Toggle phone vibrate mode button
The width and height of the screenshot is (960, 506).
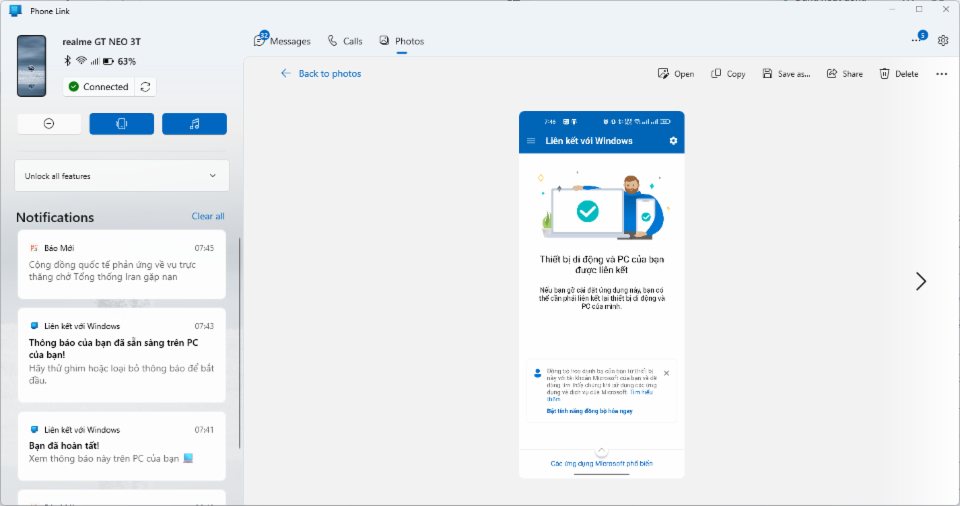click(121, 124)
